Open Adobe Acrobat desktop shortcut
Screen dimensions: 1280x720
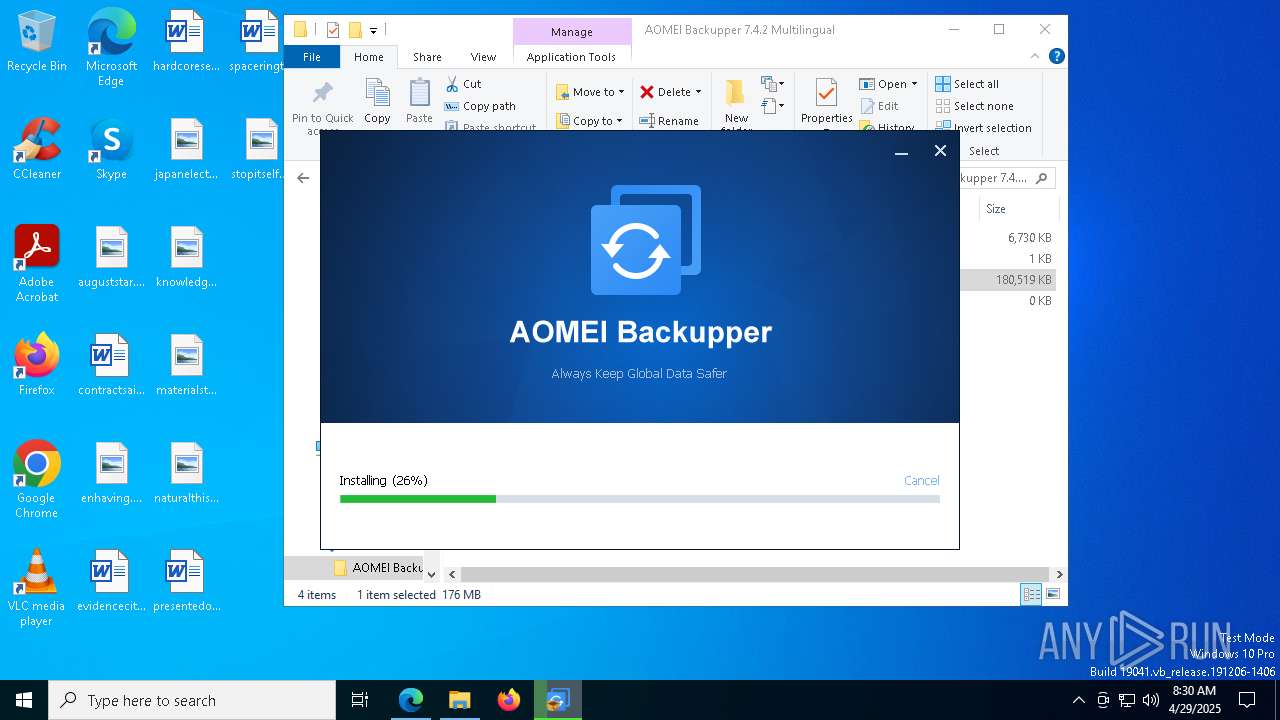tap(37, 264)
